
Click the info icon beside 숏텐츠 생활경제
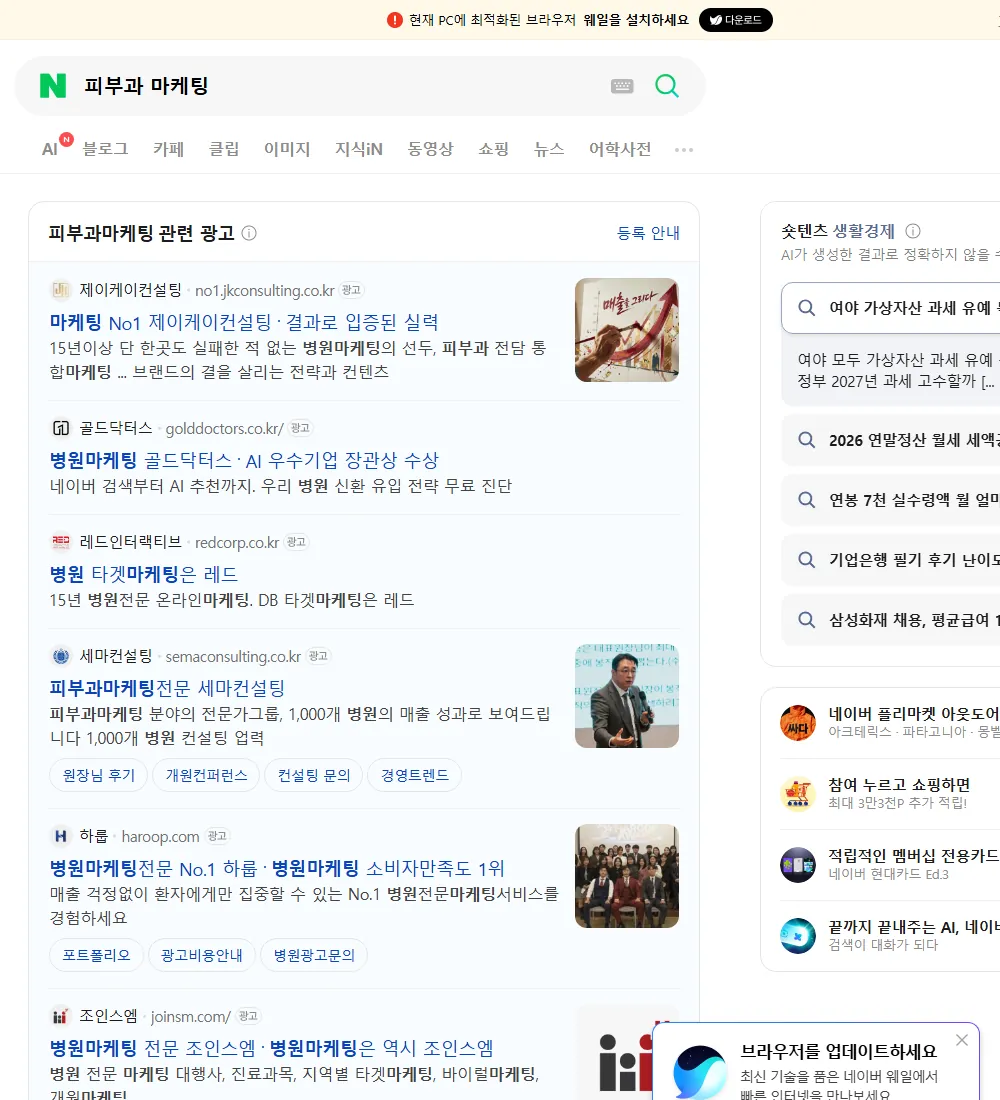click(913, 231)
